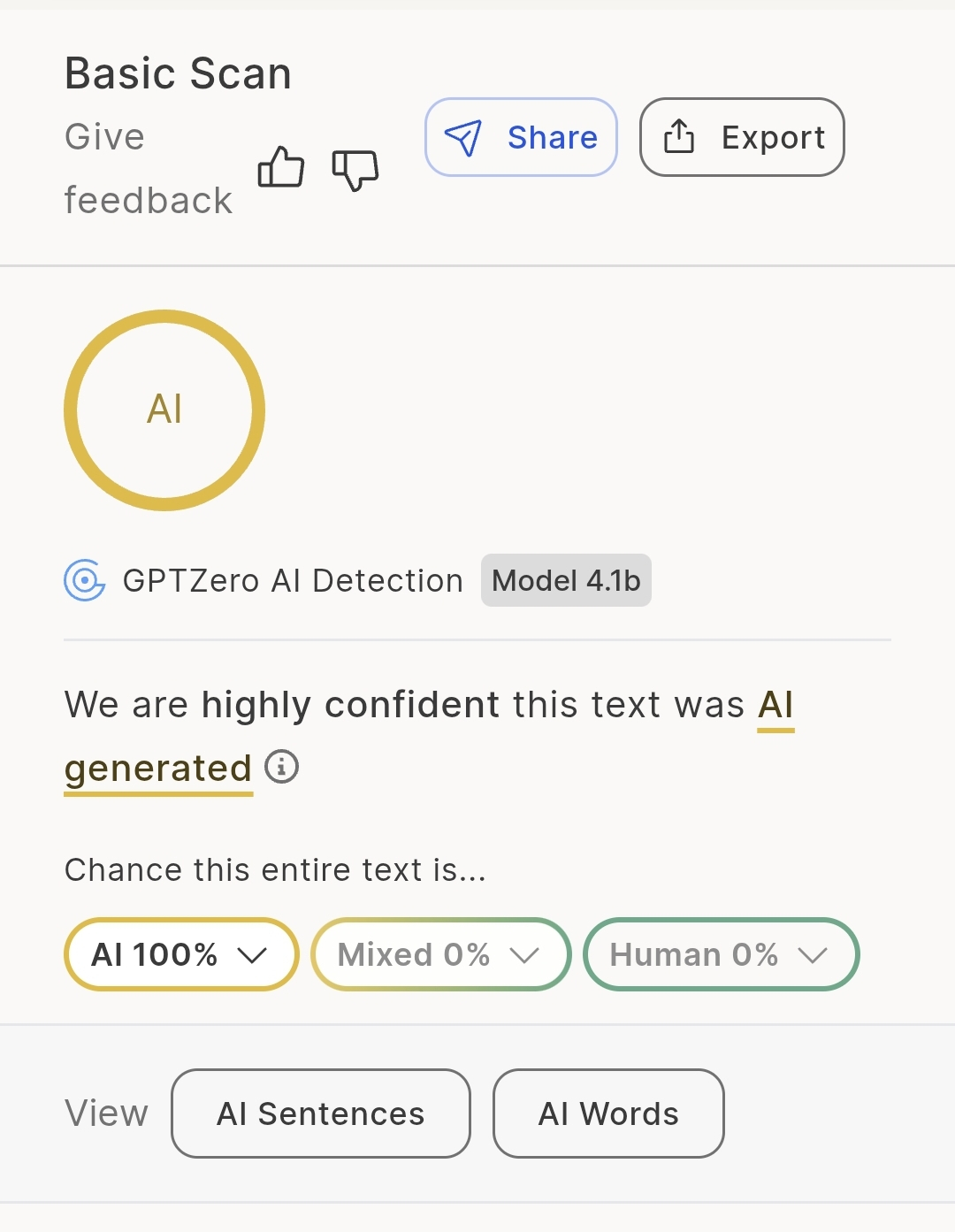
Task: View AI Sentences breakdown
Action: pyautogui.click(x=320, y=1113)
